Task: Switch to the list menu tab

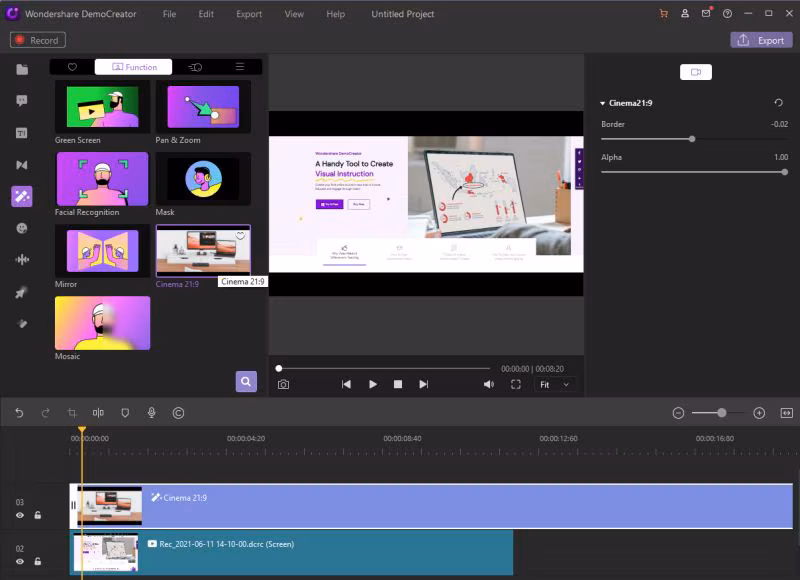Action: pyautogui.click(x=240, y=67)
